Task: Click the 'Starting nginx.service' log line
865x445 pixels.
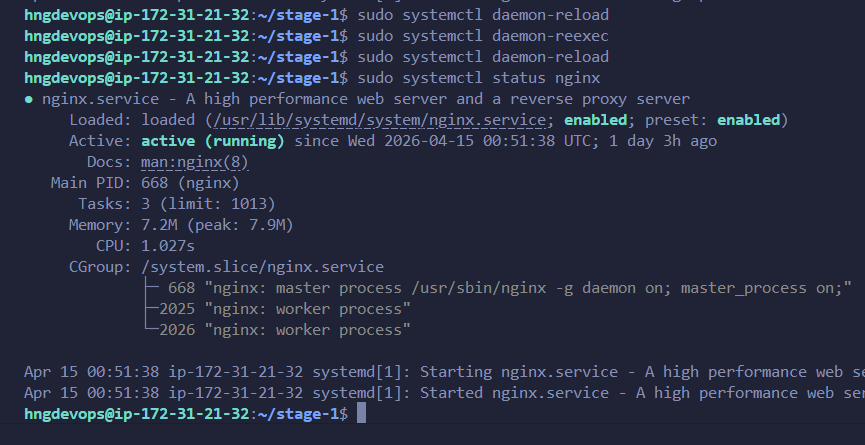Action: click(x=445, y=372)
